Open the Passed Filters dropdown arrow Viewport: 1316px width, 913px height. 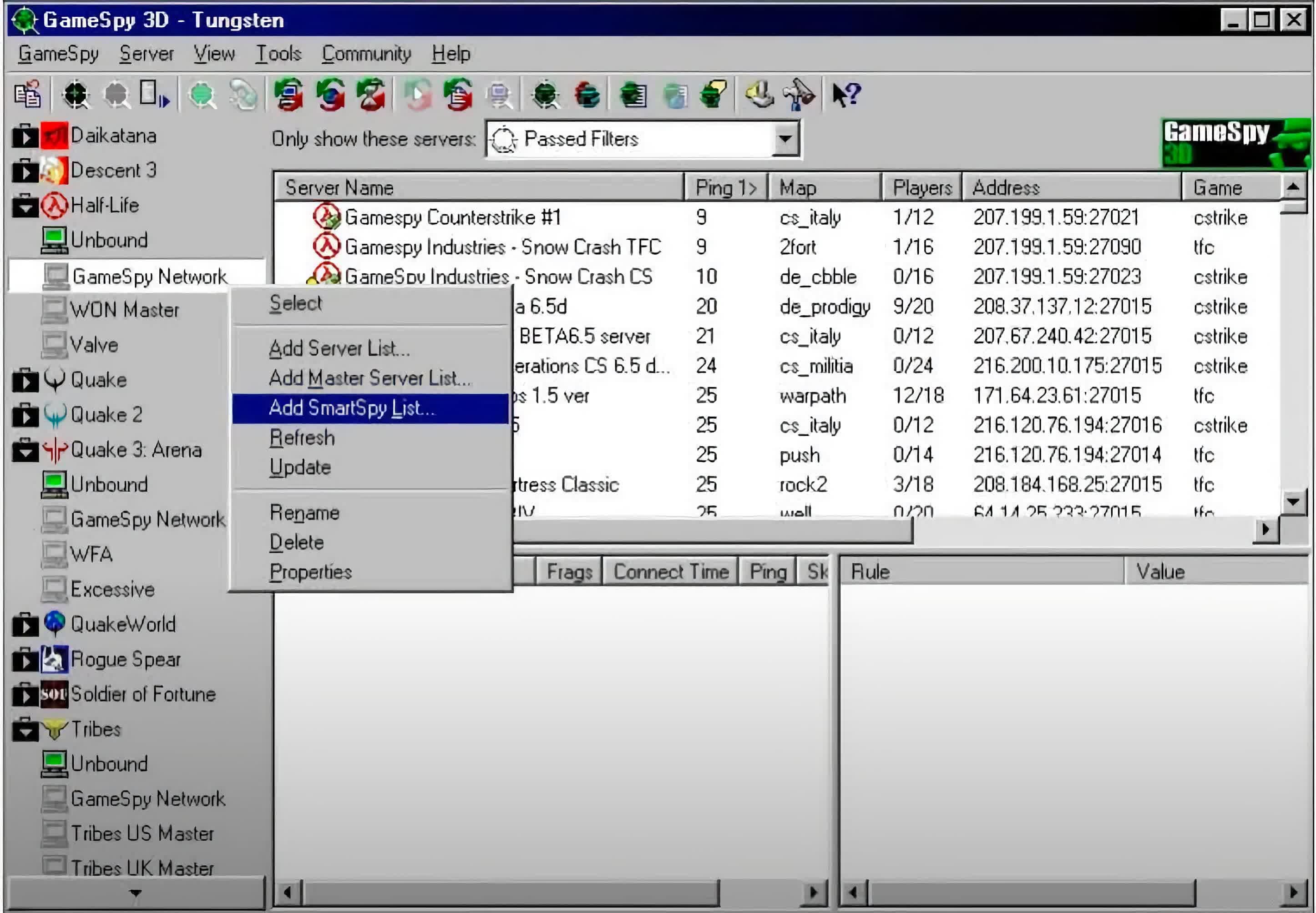click(x=785, y=139)
